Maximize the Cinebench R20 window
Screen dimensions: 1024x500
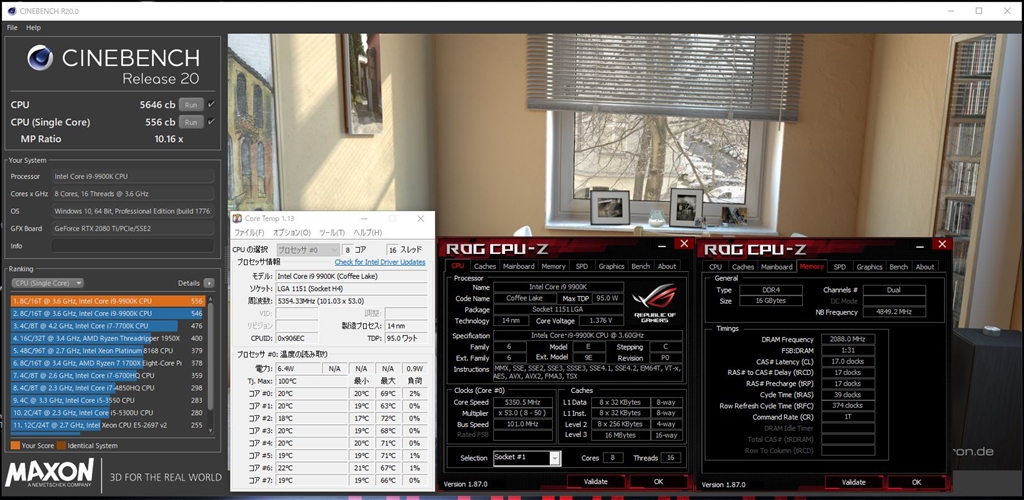tap(978, 10)
